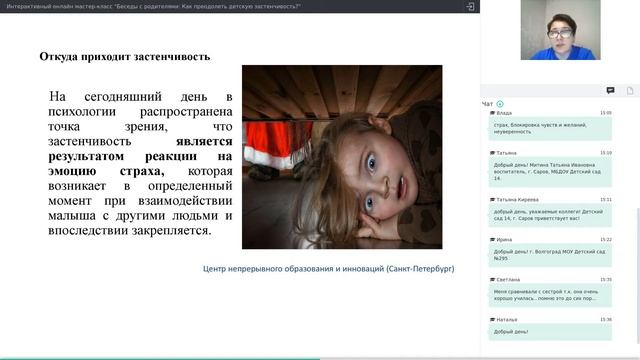Viewport: 640px width, 360px height.
Task: Click the chat panel vertical scrollbar
Action: (x=638, y=276)
